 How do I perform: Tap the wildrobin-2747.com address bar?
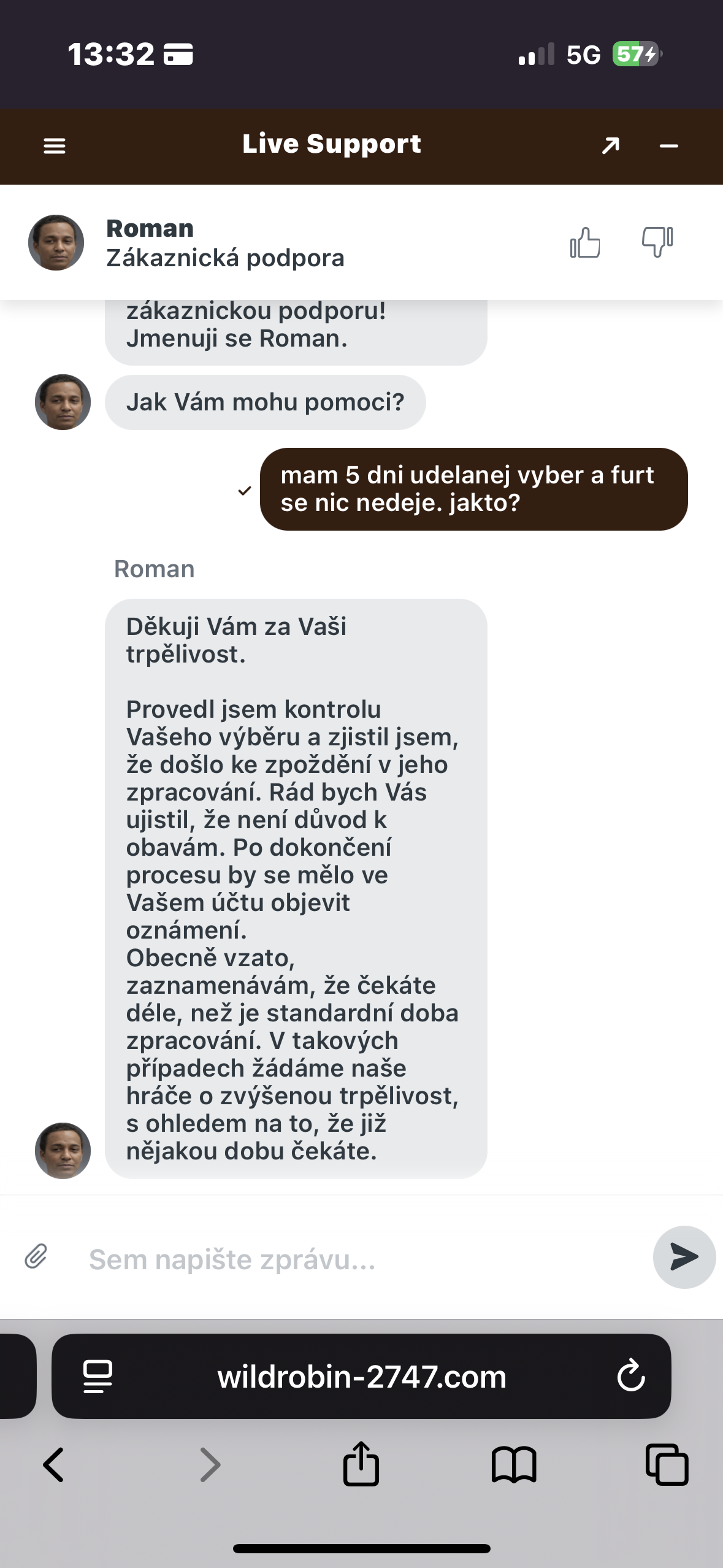pos(362,1377)
